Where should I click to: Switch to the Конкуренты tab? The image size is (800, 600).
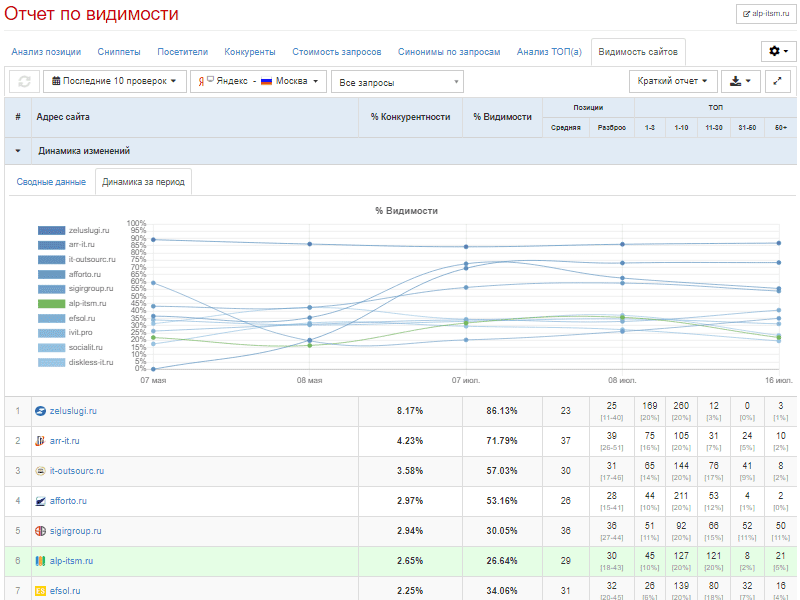[x=250, y=52]
